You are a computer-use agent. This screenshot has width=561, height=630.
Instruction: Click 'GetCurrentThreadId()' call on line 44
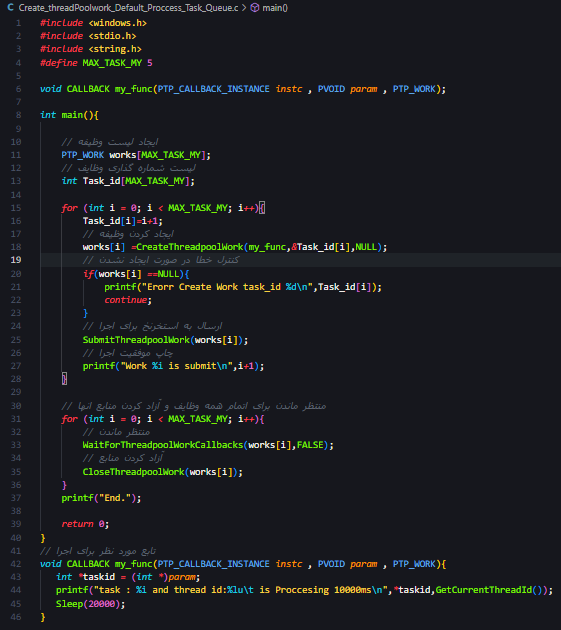tap(489, 590)
